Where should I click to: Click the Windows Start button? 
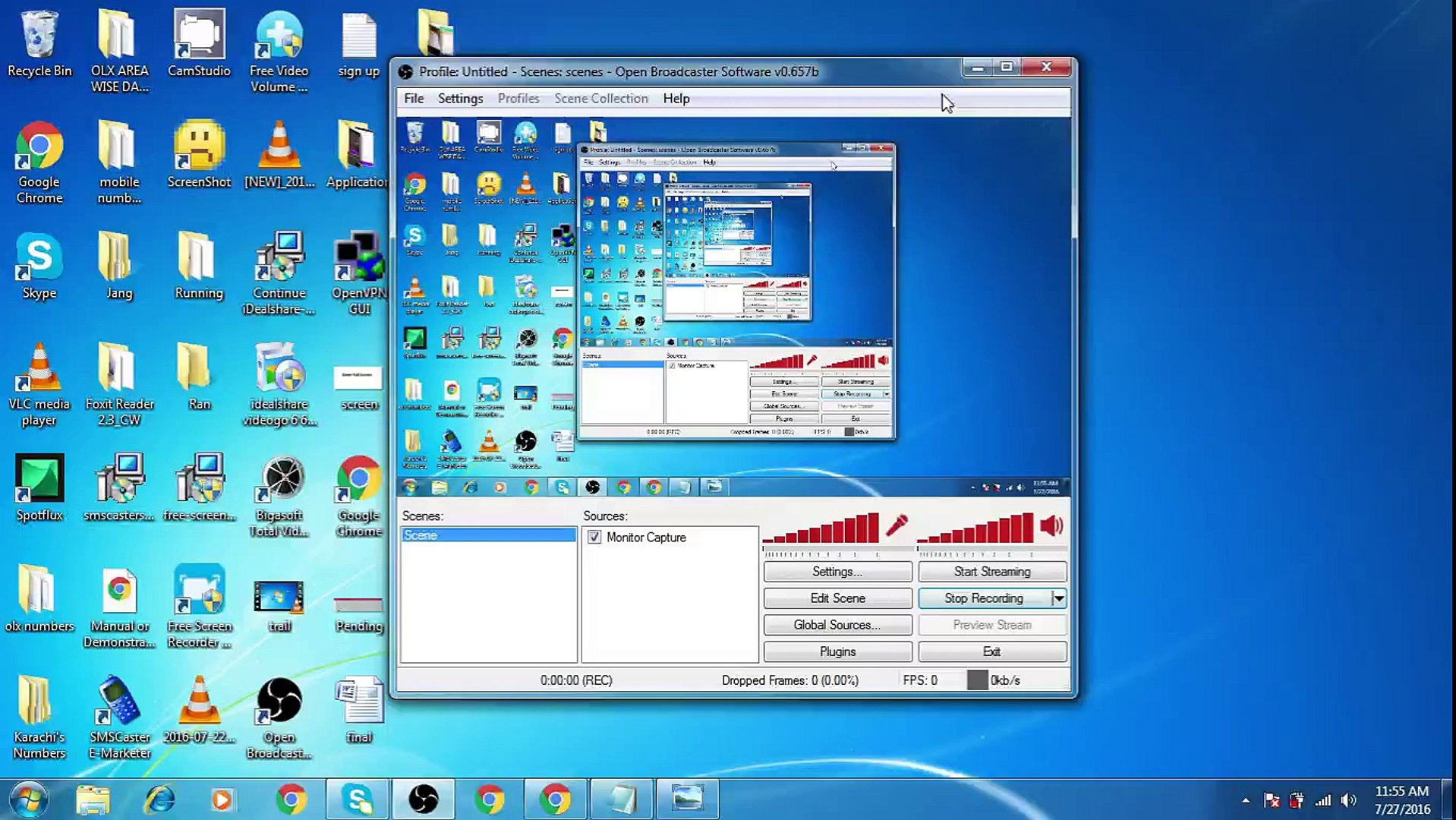pyautogui.click(x=30, y=799)
